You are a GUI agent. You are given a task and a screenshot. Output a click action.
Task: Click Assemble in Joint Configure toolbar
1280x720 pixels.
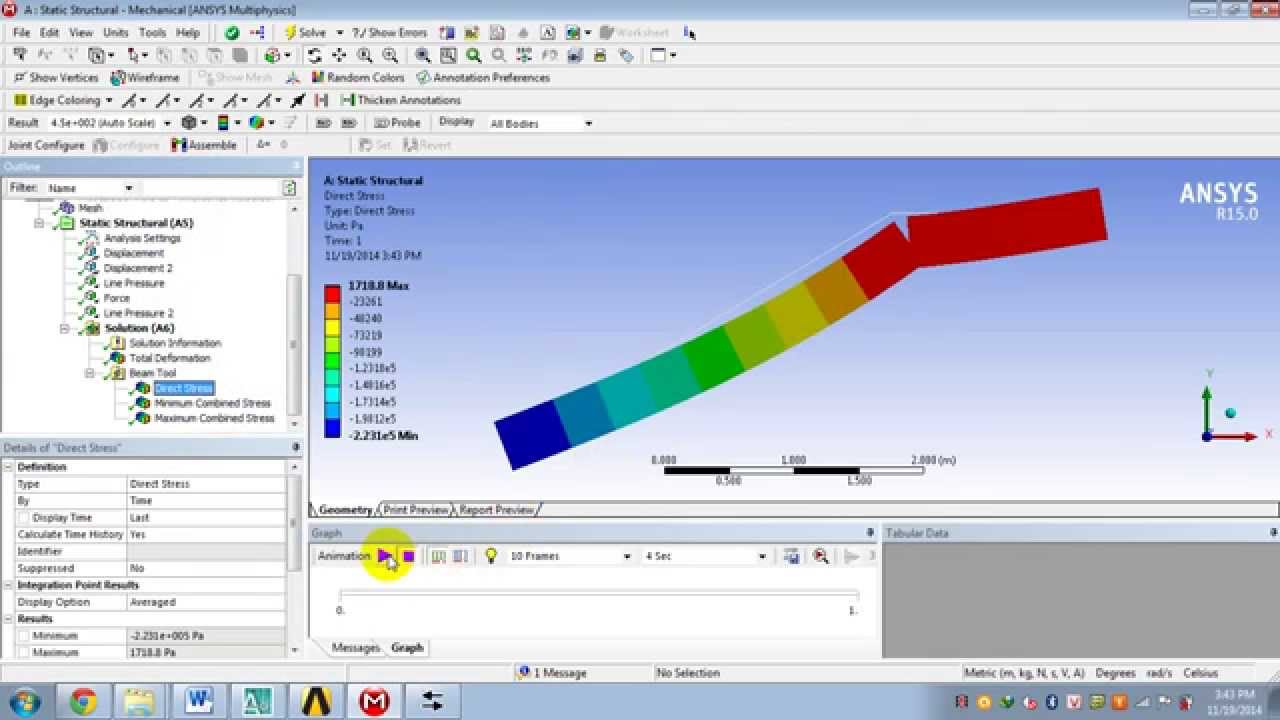pos(203,145)
